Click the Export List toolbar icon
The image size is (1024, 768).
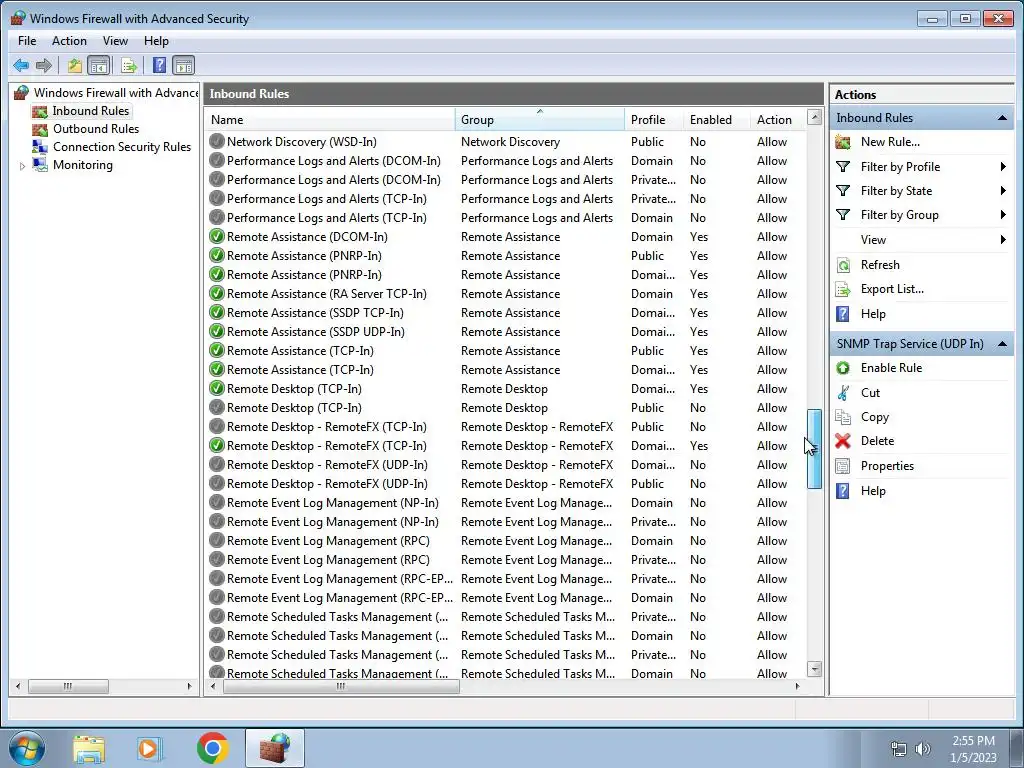(x=129, y=65)
